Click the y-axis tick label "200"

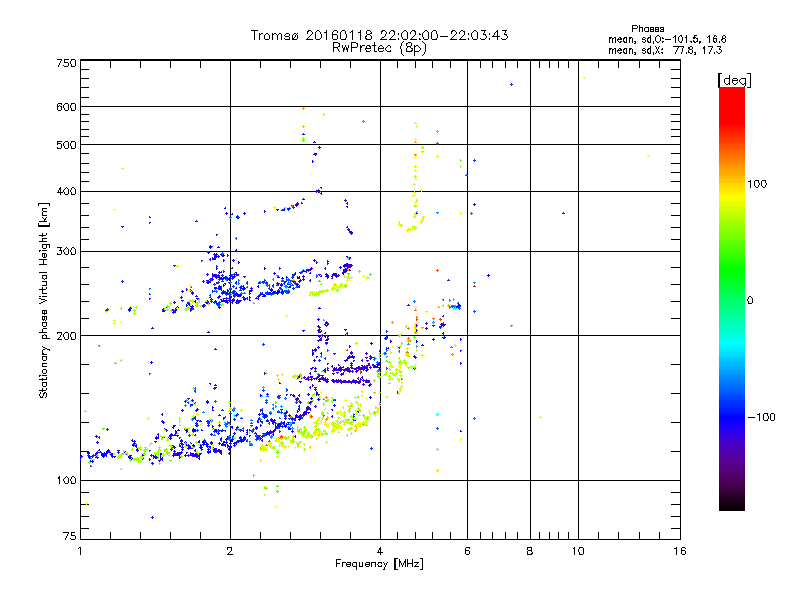pyautogui.click(x=66, y=336)
